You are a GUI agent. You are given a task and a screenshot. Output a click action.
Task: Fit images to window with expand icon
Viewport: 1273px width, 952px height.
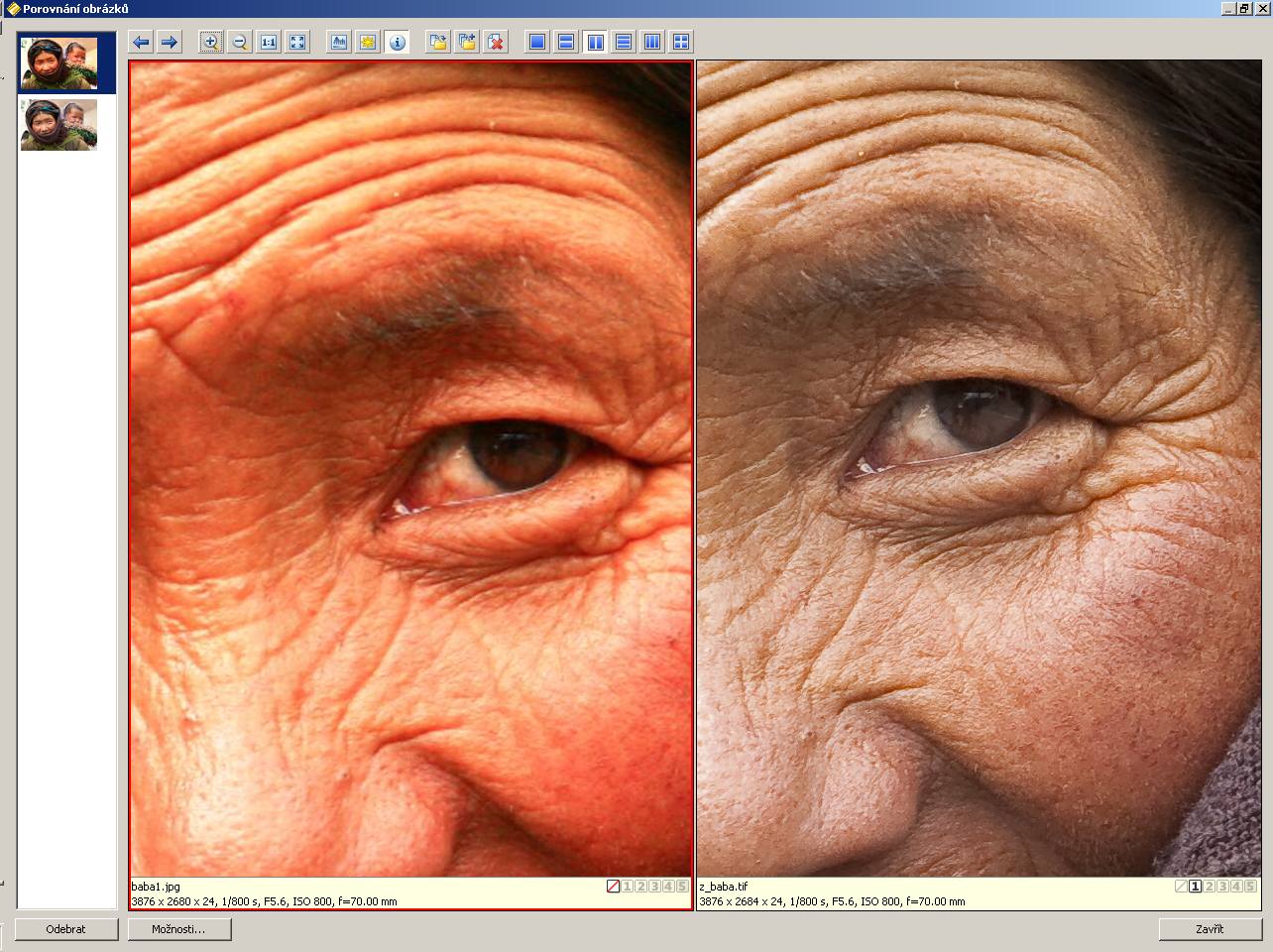[x=297, y=42]
